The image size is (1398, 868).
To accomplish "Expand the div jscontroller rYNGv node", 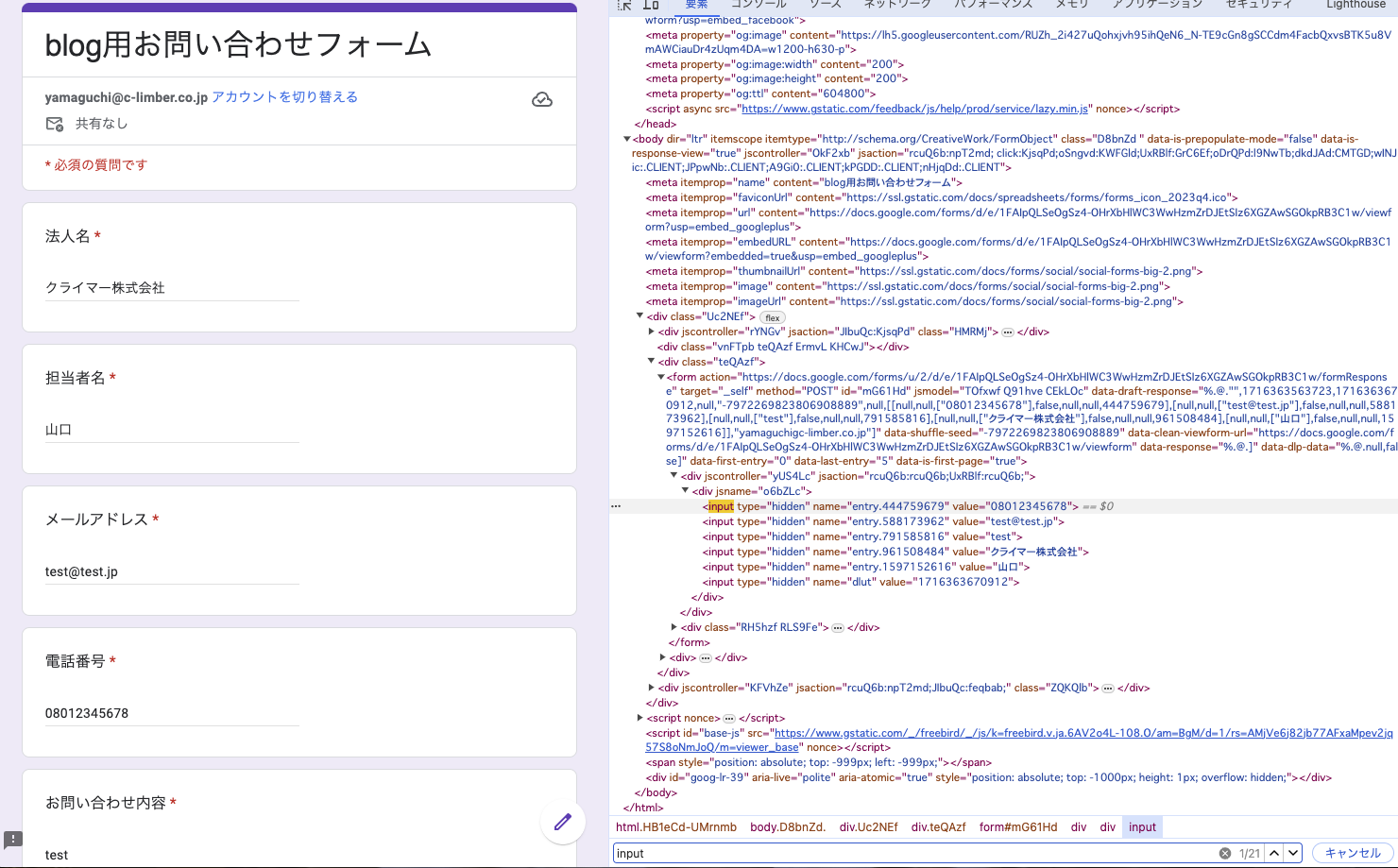I will [x=652, y=332].
